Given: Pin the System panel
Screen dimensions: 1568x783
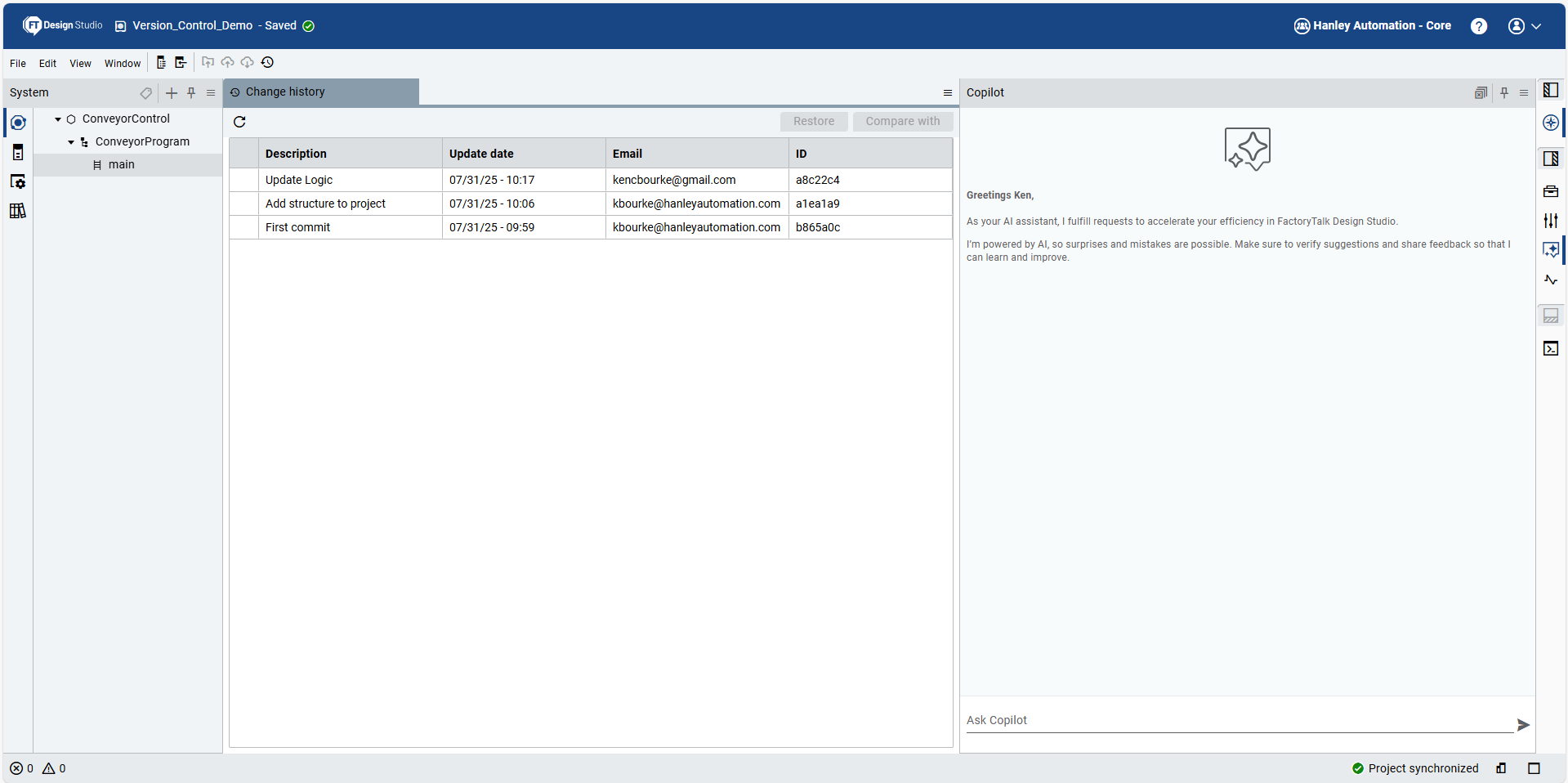Looking at the screenshot, I should tap(191, 93).
